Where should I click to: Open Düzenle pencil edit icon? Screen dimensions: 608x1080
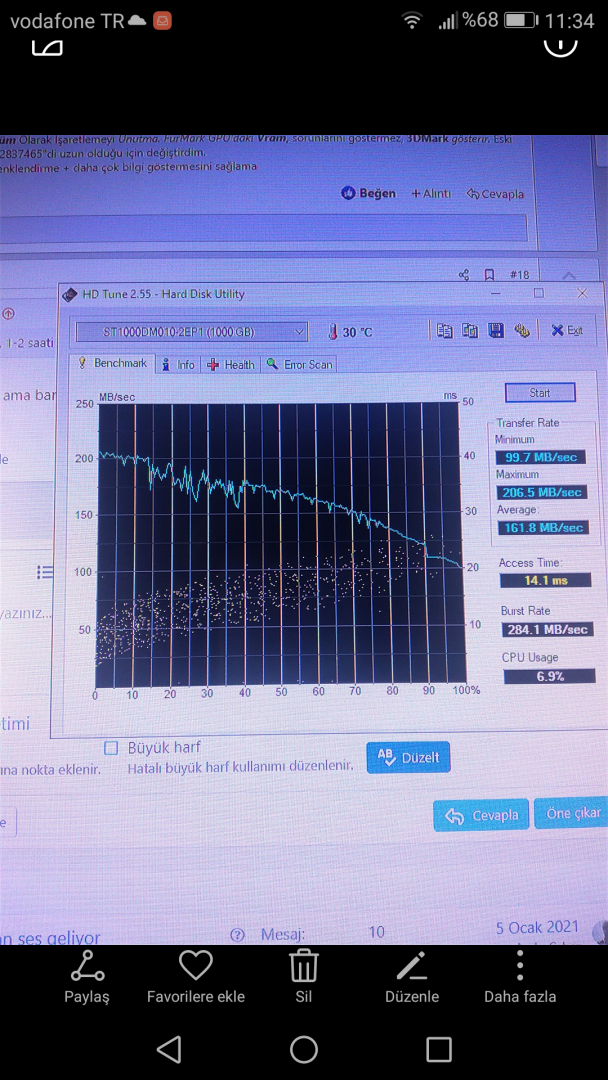(412, 966)
